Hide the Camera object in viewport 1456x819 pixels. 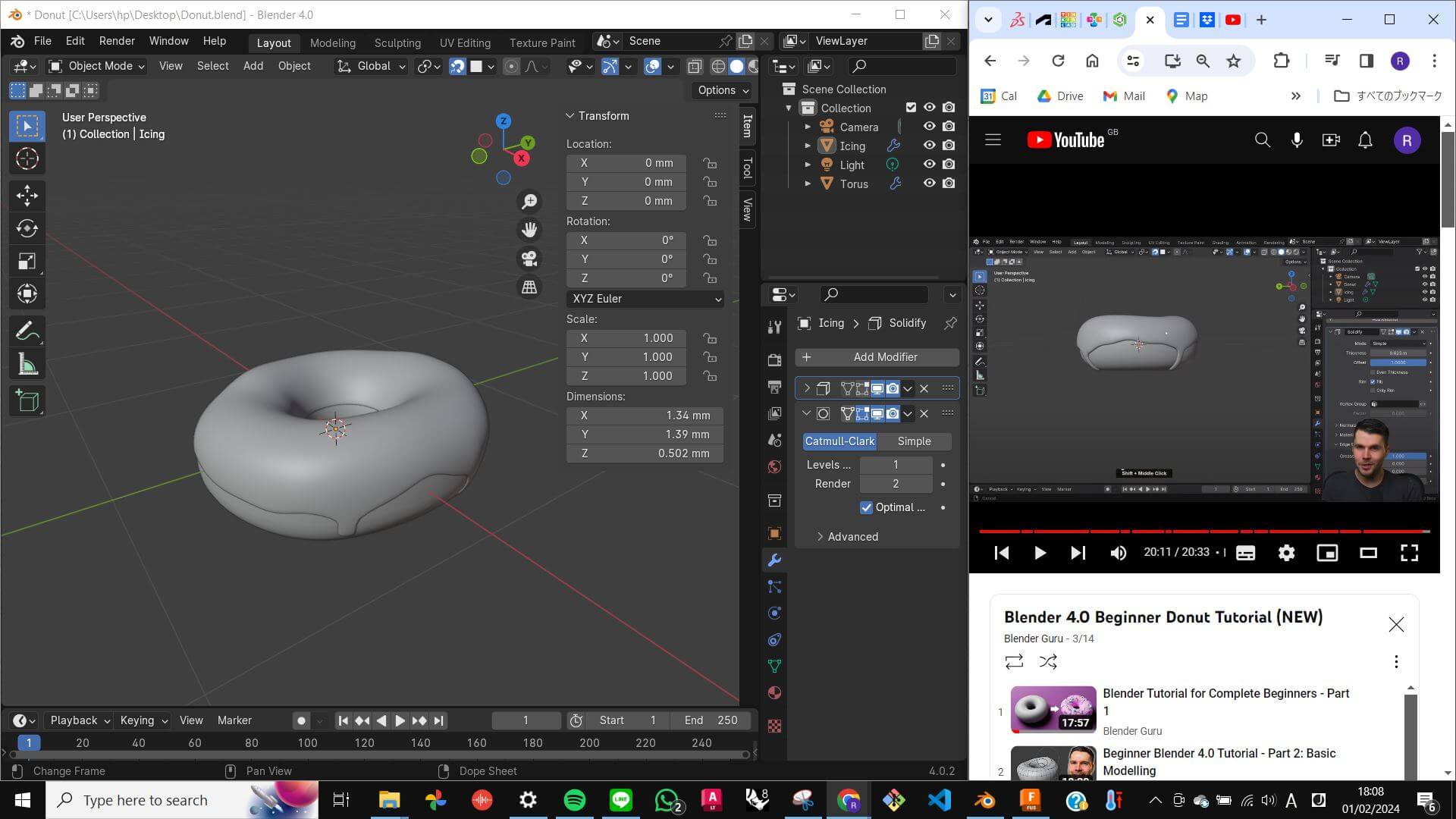point(929,127)
